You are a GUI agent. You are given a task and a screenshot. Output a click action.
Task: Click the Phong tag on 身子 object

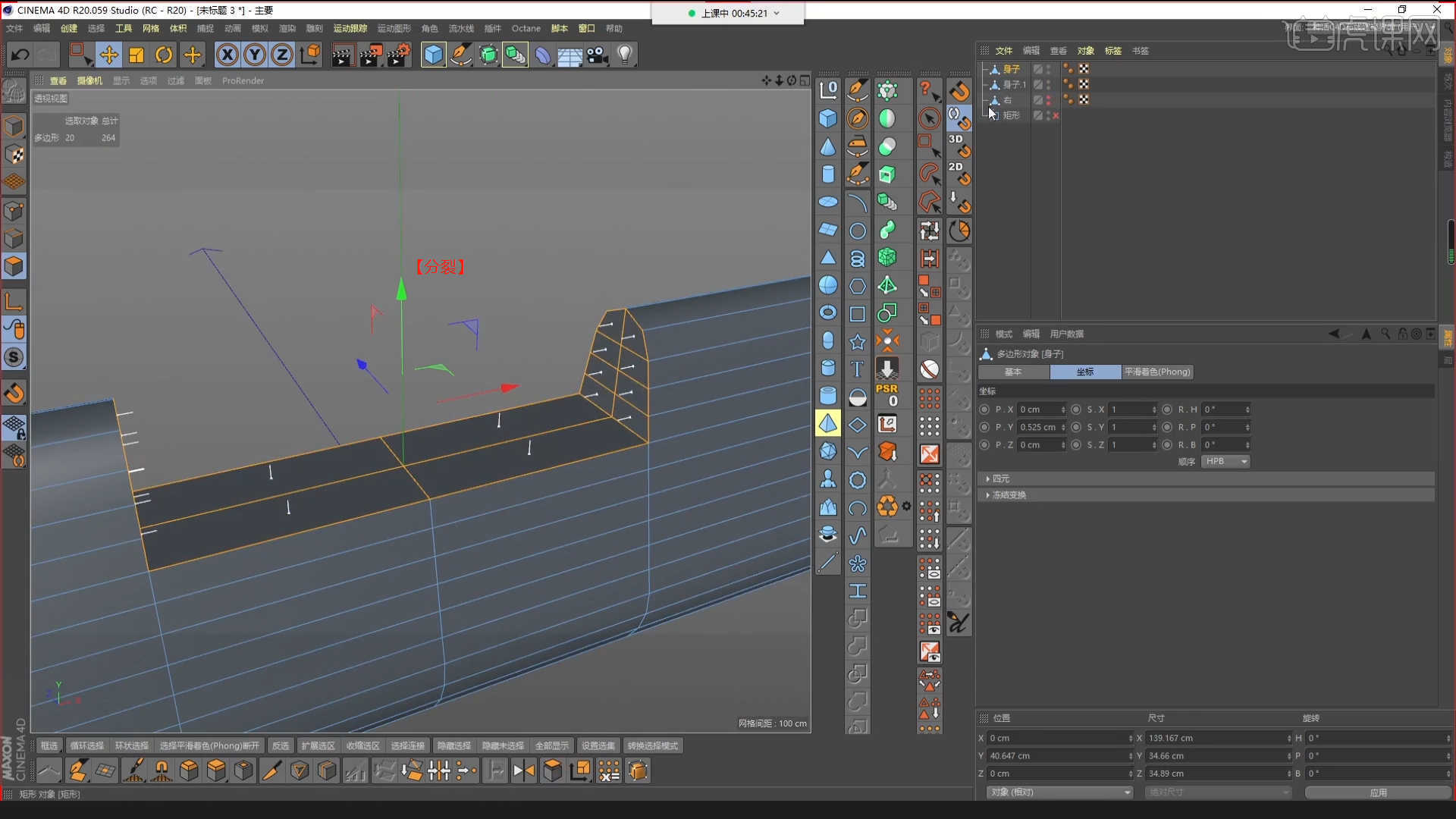pyautogui.click(x=1068, y=68)
